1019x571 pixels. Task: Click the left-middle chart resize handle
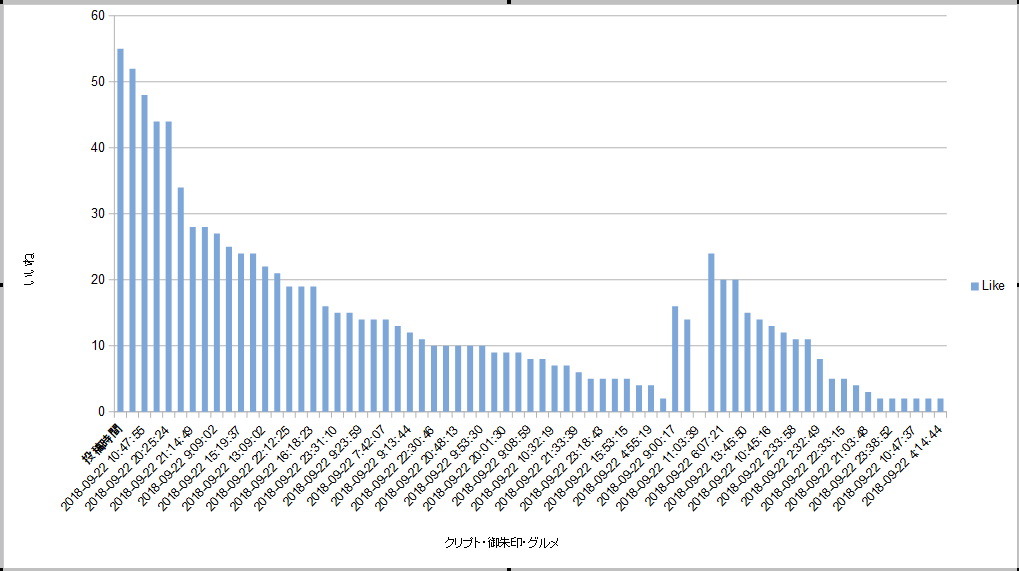pyautogui.click(x=2, y=285)
